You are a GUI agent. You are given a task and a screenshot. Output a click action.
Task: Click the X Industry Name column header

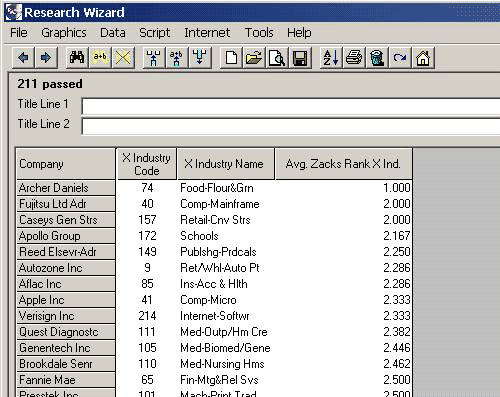[226, 164]
